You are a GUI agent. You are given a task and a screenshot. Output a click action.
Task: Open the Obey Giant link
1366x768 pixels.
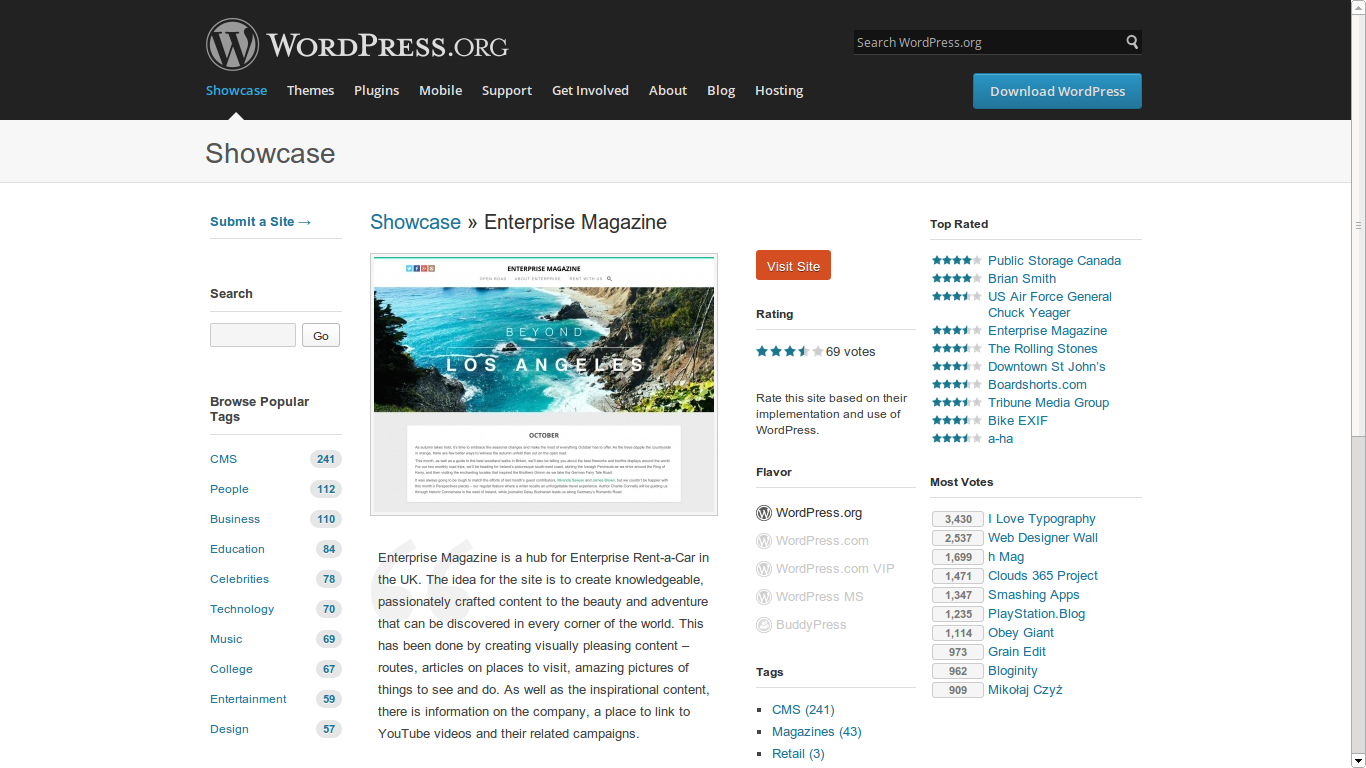(x=1021, y=633)
